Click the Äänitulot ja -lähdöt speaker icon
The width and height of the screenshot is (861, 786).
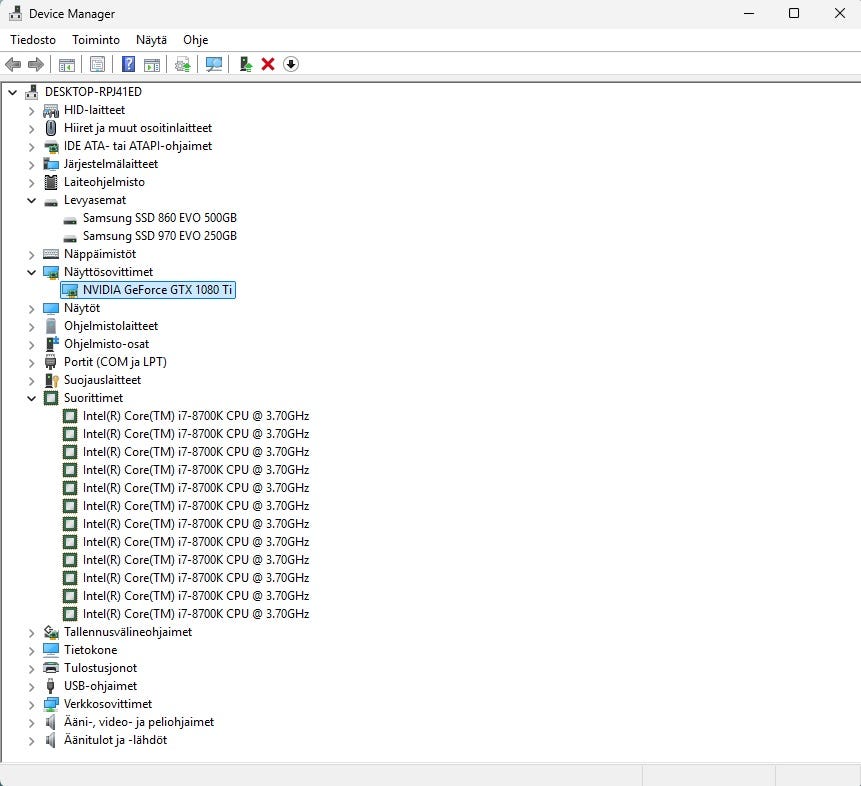point(51,740)
